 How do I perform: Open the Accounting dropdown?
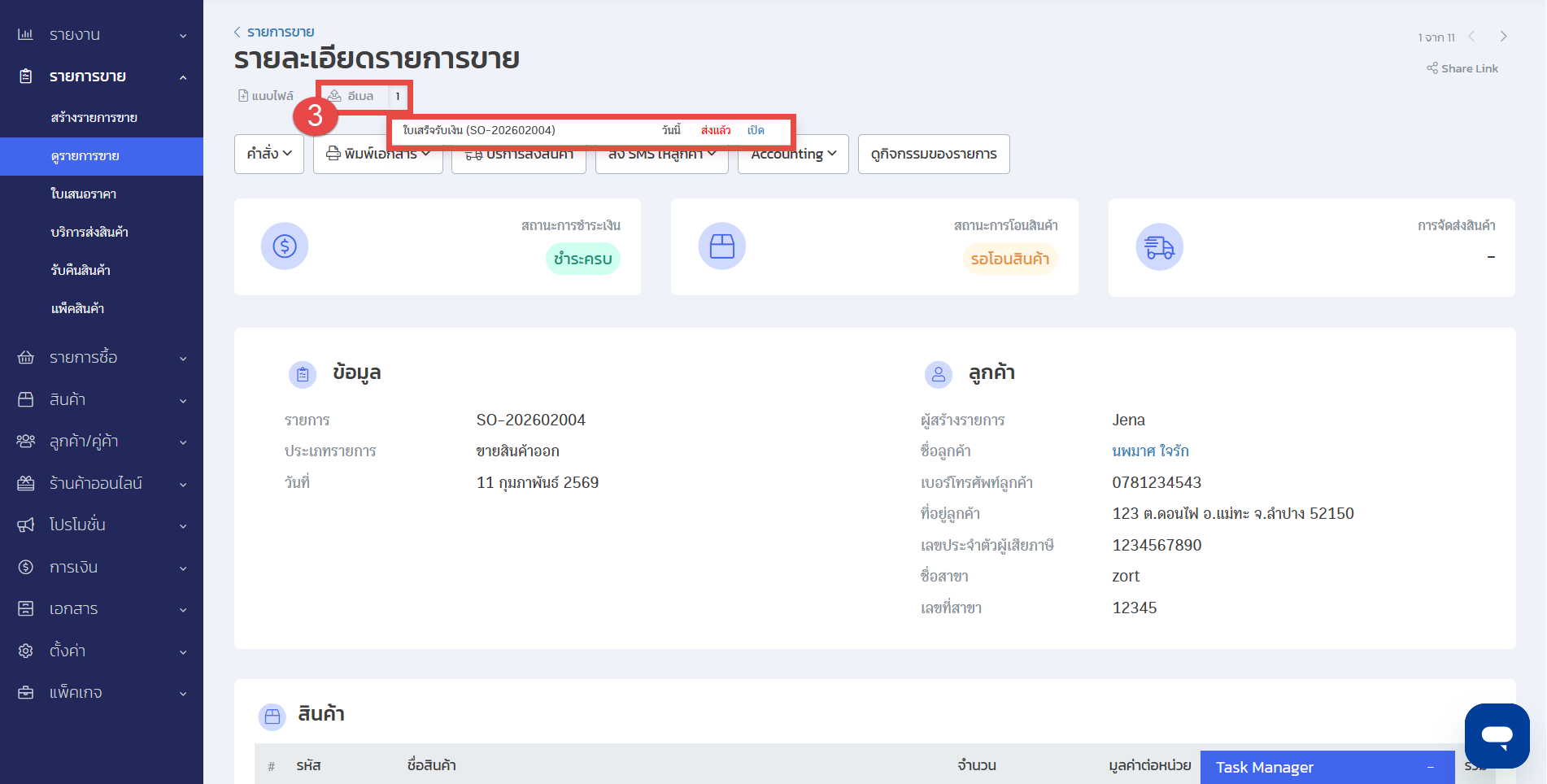point(793,154)
